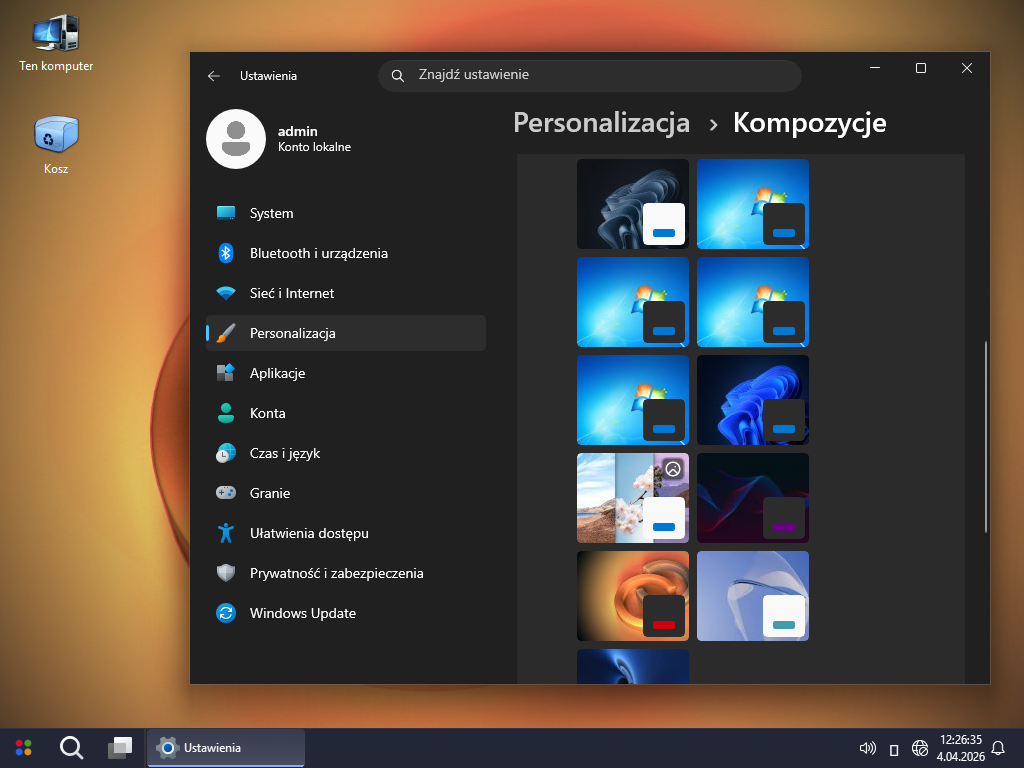1024x768 pixels.
Task: Go to Konta settings
Action: [267, 413]
